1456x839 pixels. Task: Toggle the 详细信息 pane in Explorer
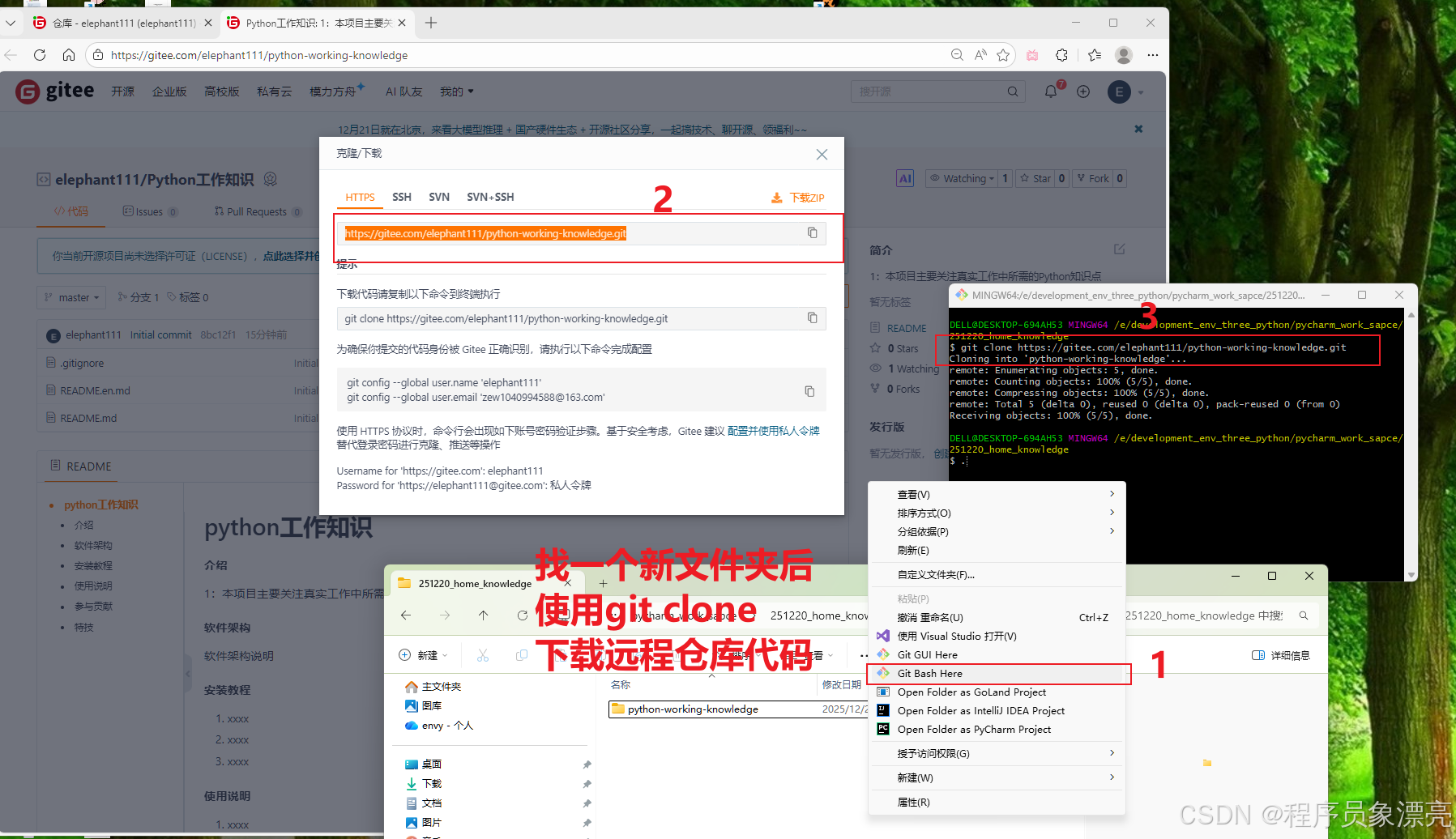[x=1280, y=655]
